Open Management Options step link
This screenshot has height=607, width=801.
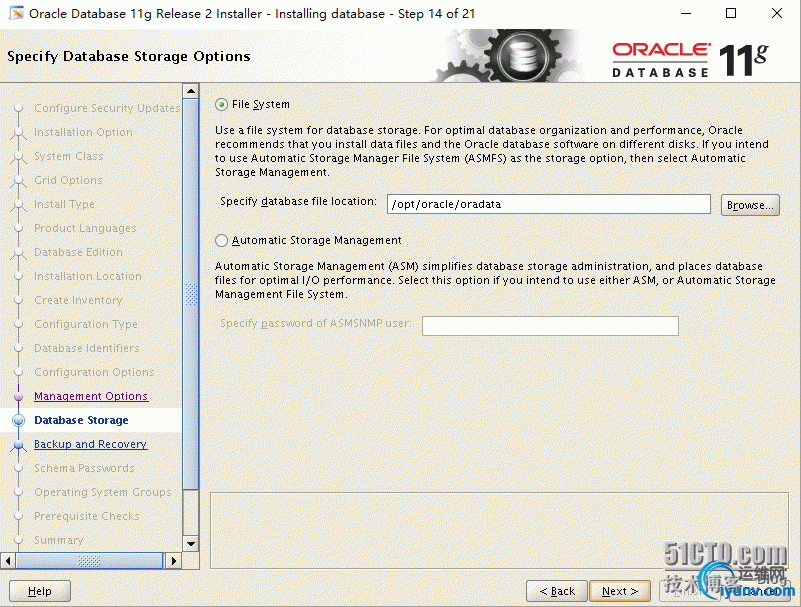(x=91, y=396)
